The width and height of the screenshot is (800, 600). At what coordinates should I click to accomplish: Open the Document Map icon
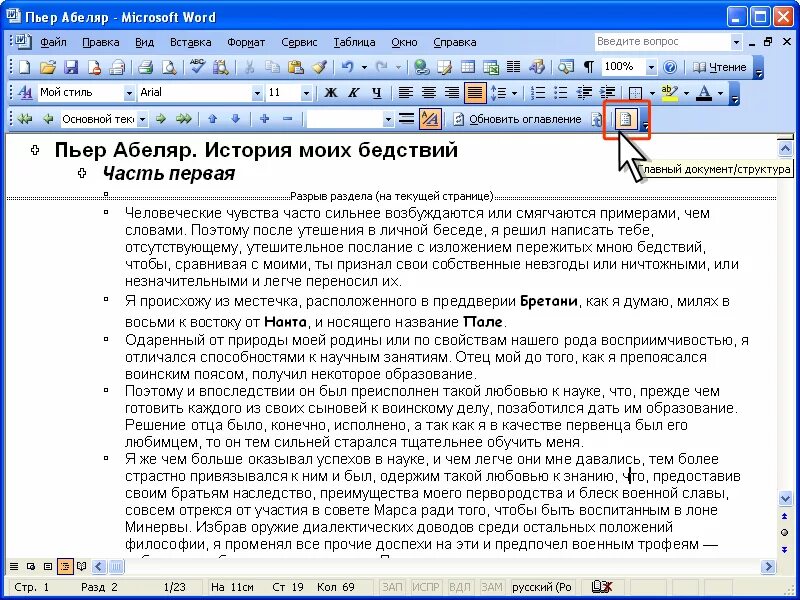[565, 67]
